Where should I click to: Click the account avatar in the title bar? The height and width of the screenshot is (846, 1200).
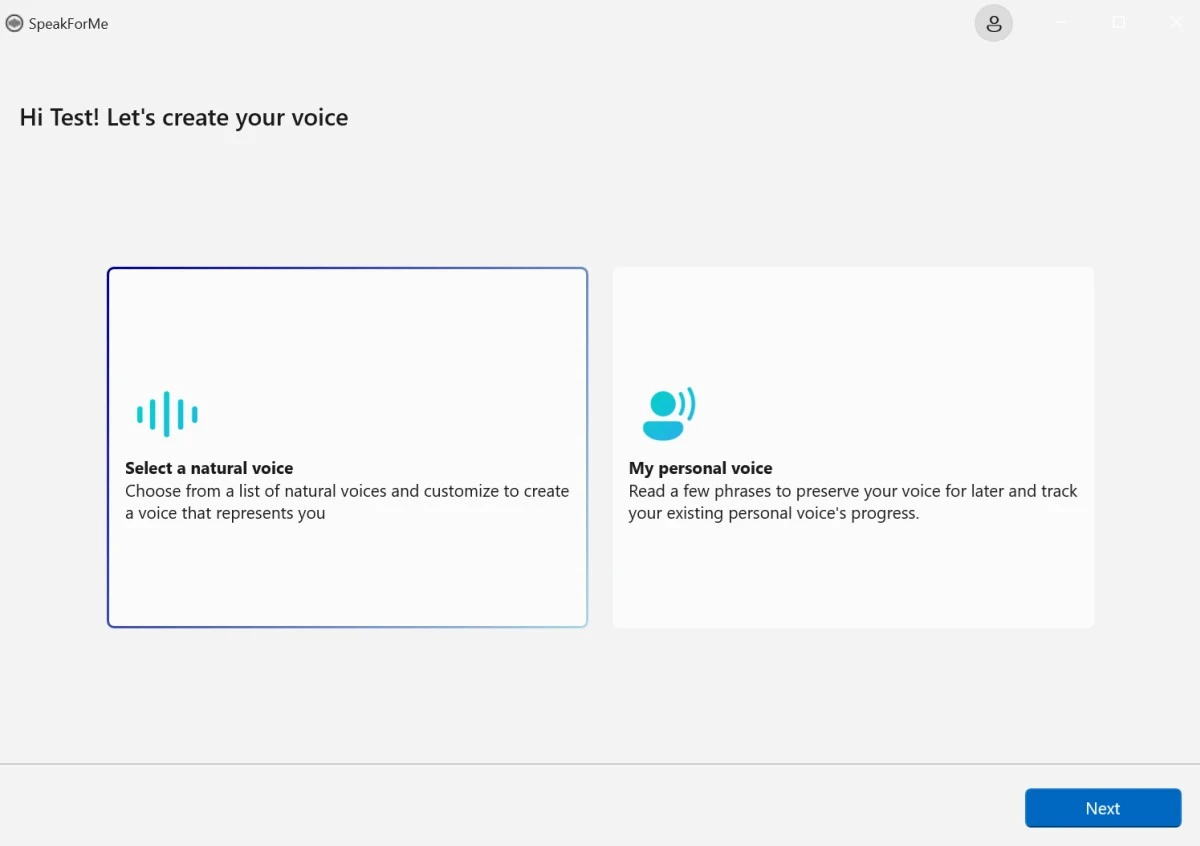pos(993,23)
